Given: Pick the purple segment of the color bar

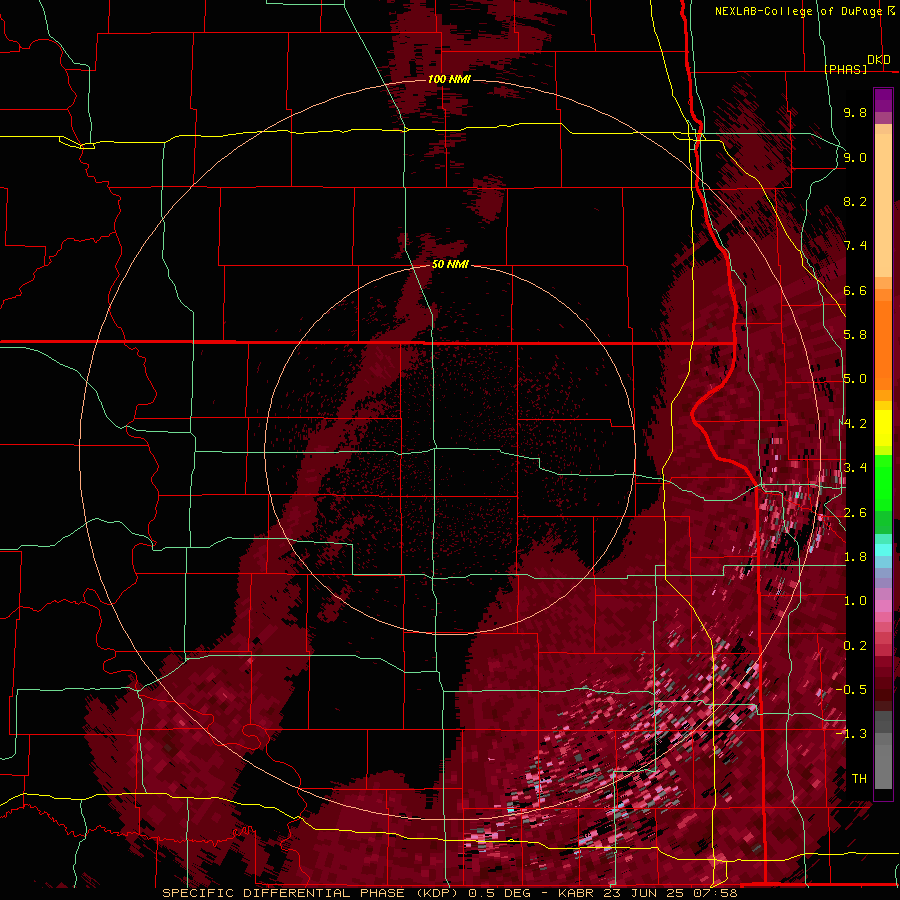Looking at the screenshot, I should click(x=883, y=100).
